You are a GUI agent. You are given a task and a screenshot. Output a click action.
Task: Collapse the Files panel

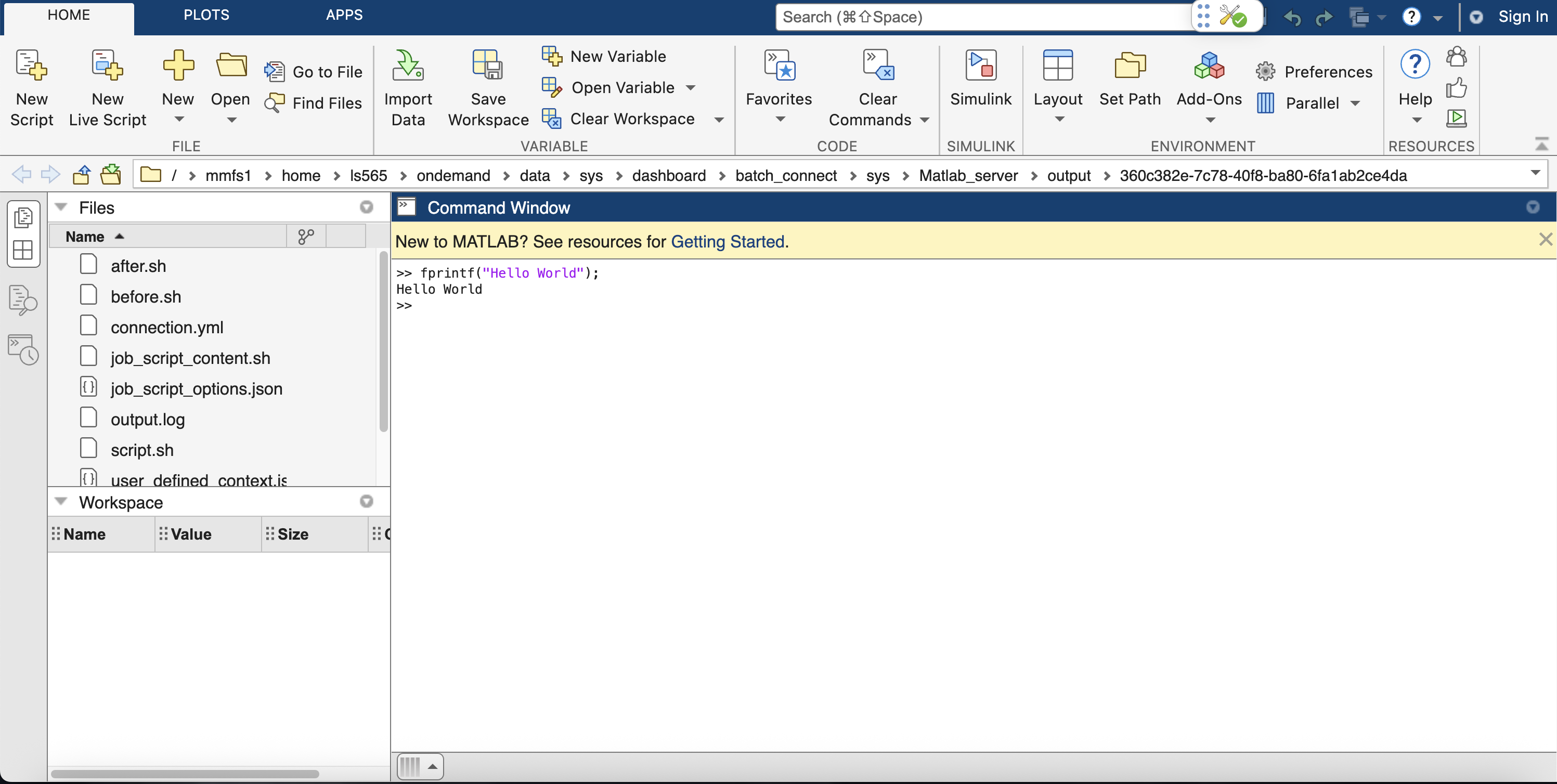61,207
